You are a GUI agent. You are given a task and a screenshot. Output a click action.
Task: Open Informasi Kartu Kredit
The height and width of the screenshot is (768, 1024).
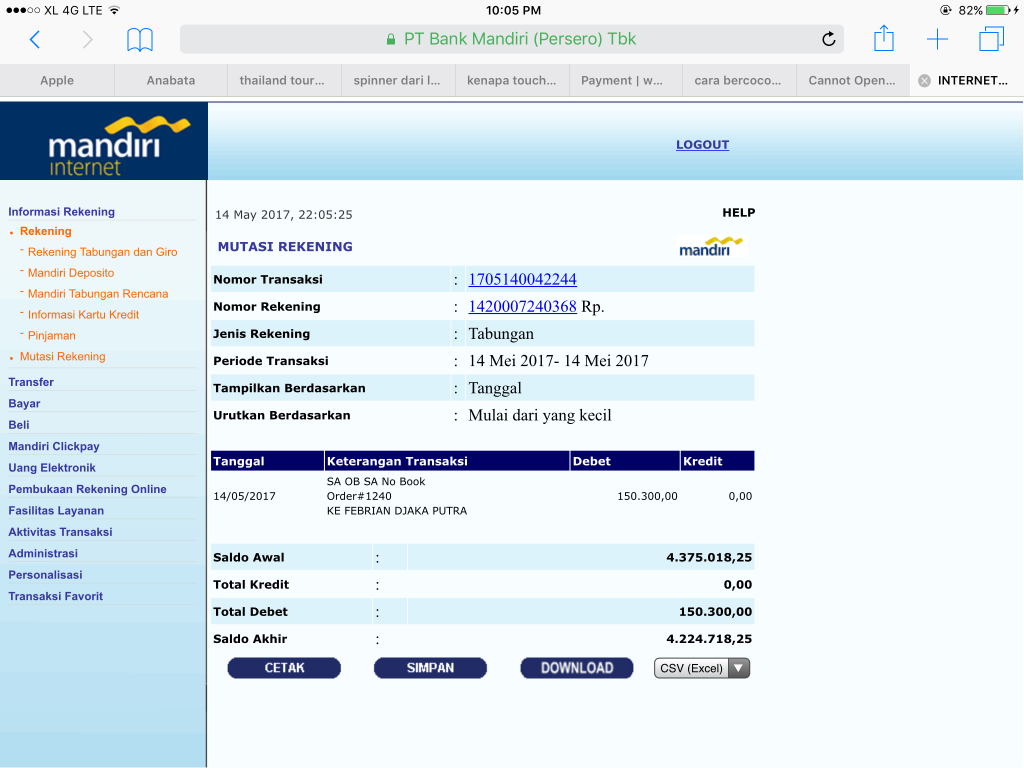(83, 315)
